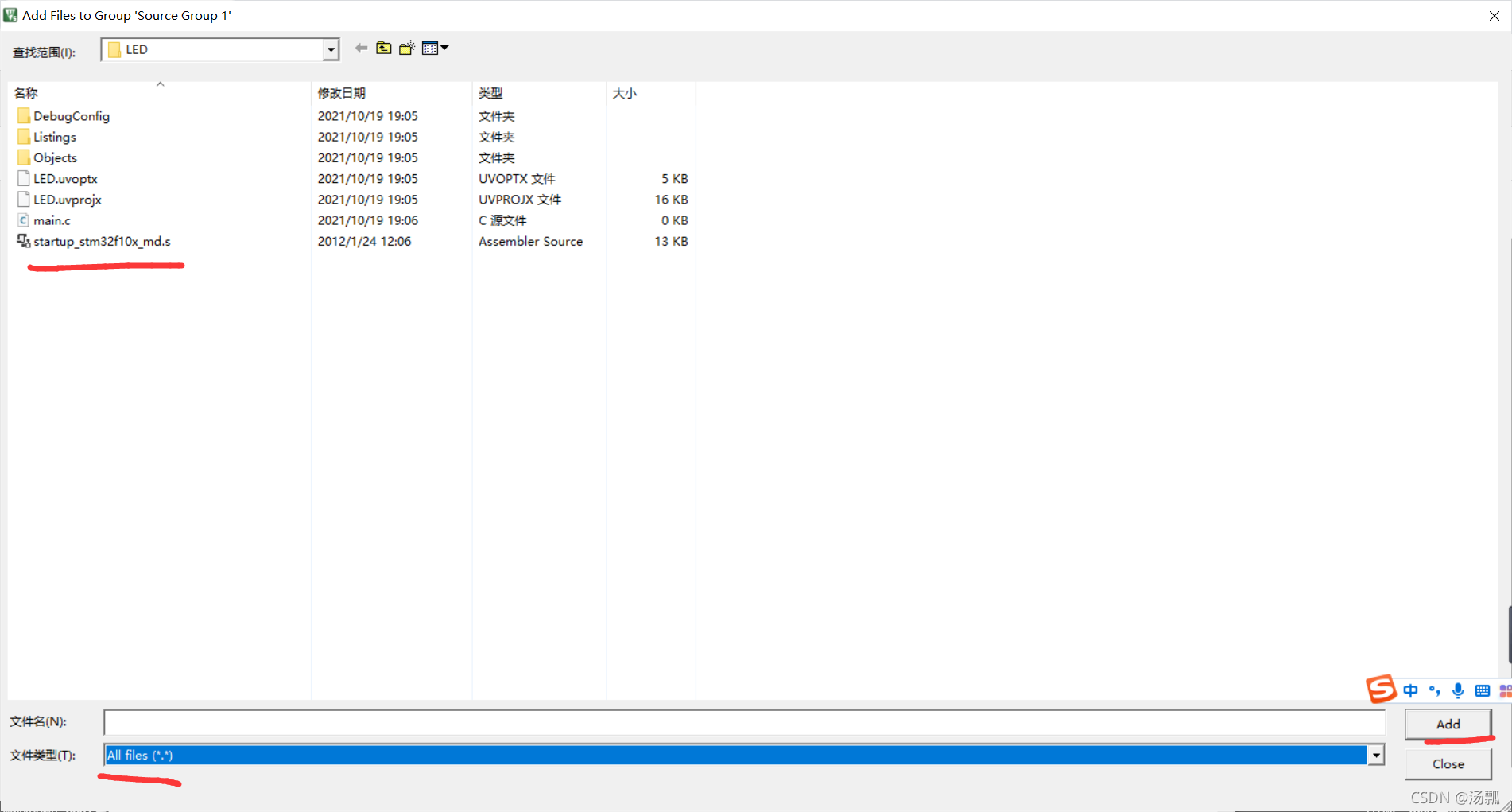The width and height of the screenshot is (1512, 812).
Task: Select the LED.uvoptx file icon
Action: (x=24, y=178)
